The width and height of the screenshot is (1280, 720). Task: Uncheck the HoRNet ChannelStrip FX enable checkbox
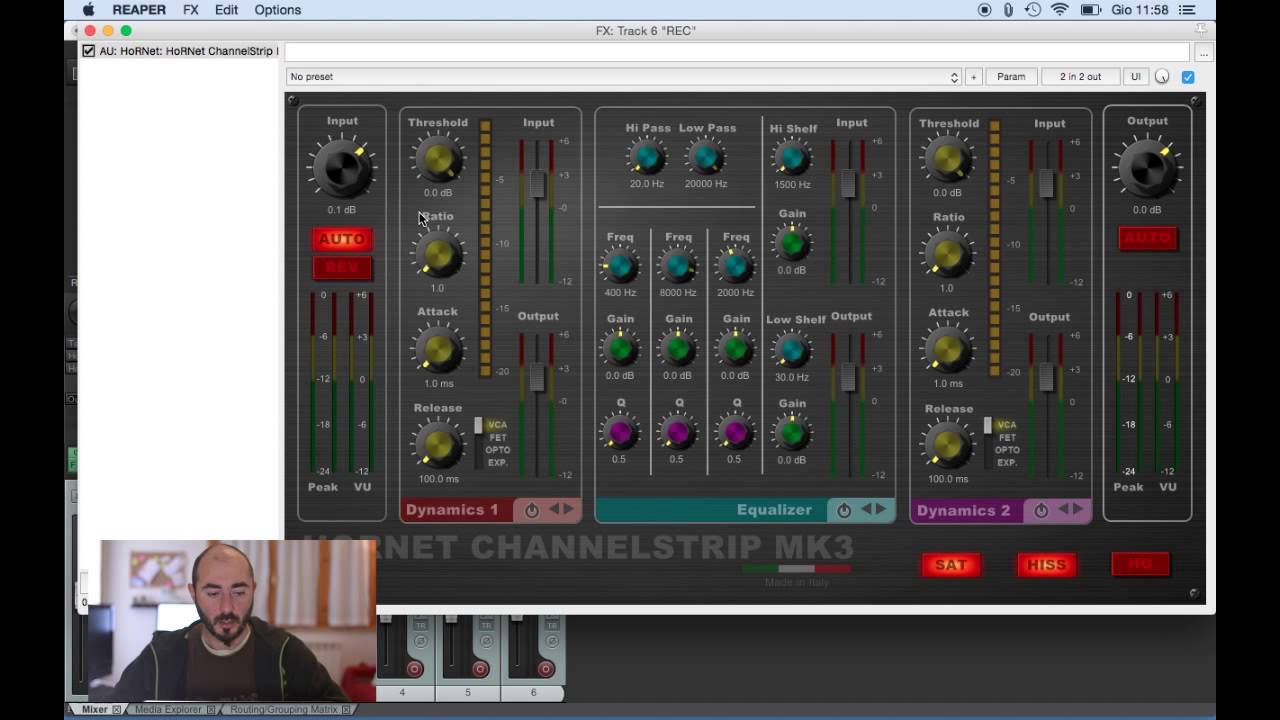[89, 50]
